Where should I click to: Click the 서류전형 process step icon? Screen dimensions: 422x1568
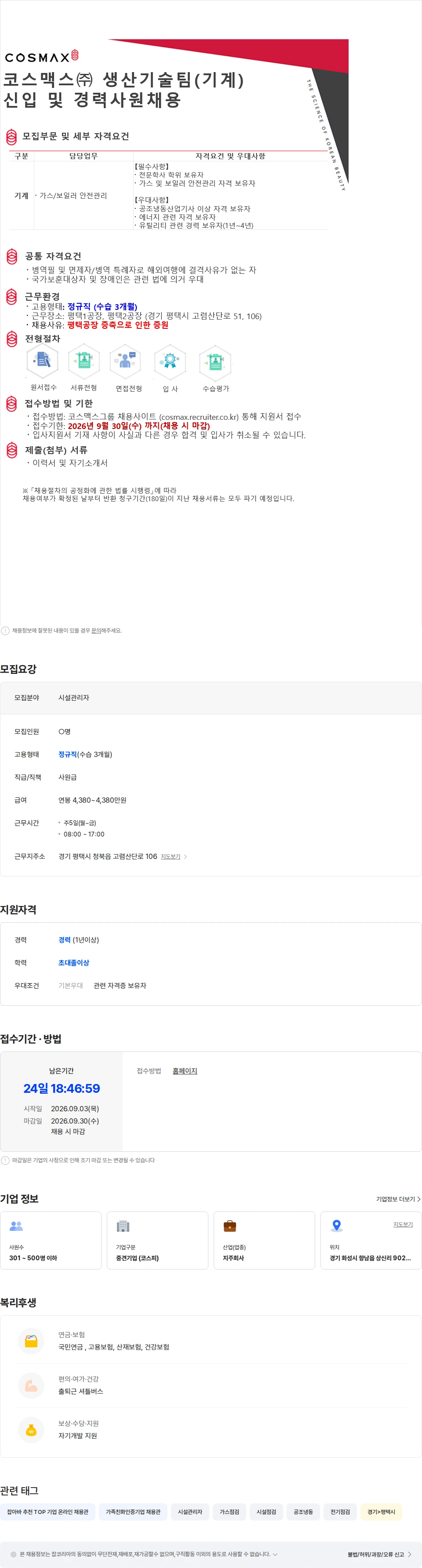point(84,361)
